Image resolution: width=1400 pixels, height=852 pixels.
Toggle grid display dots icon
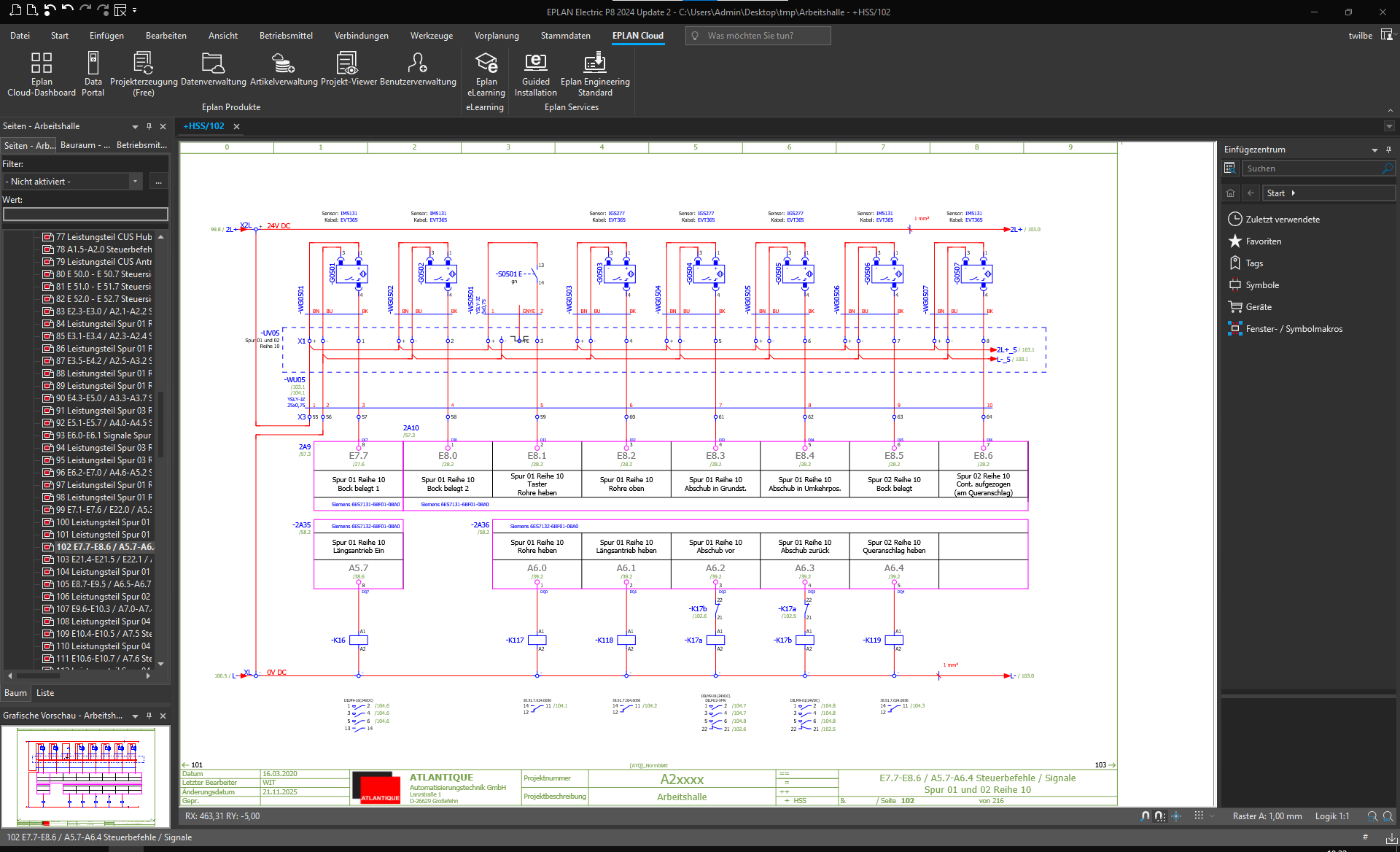click(1199, 816)
